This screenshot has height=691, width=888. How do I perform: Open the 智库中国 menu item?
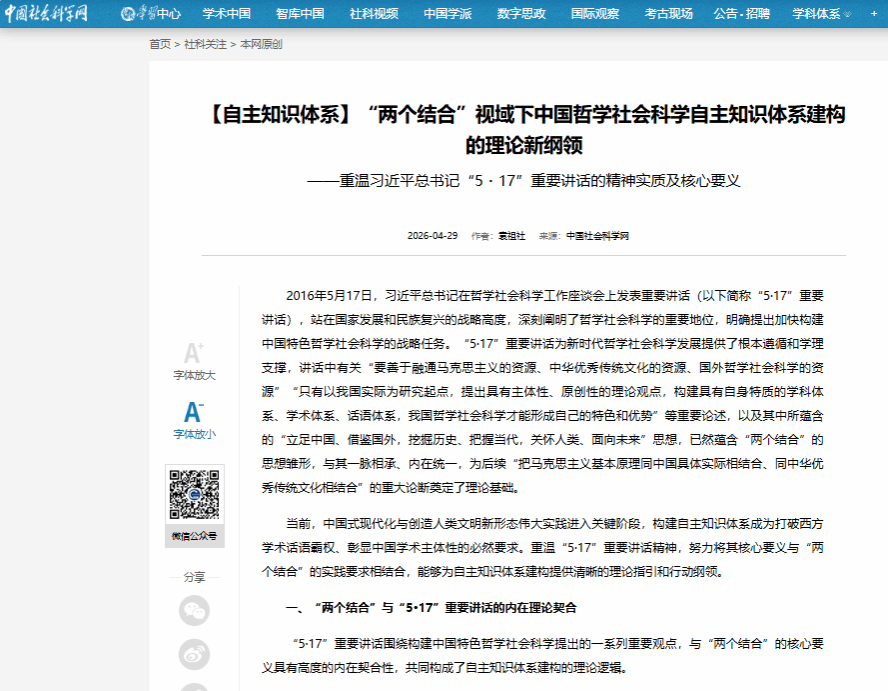[300, 14]
